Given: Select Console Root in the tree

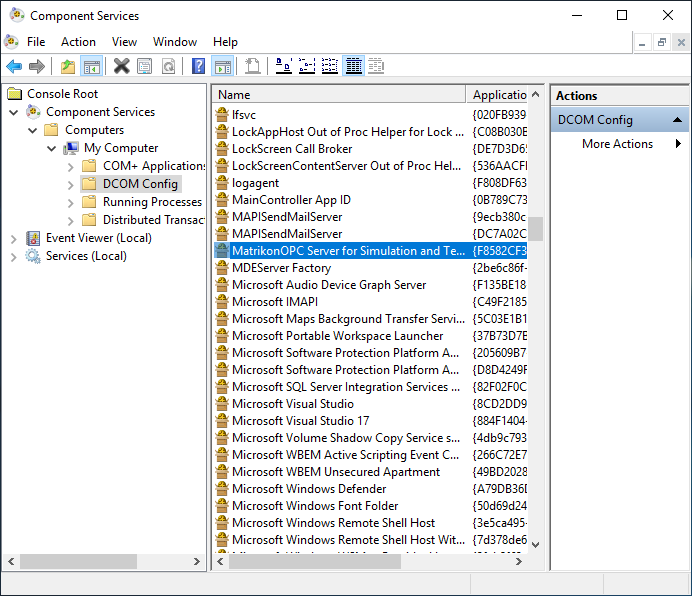Looking at the screenshot, I should [x=62, y=94].
